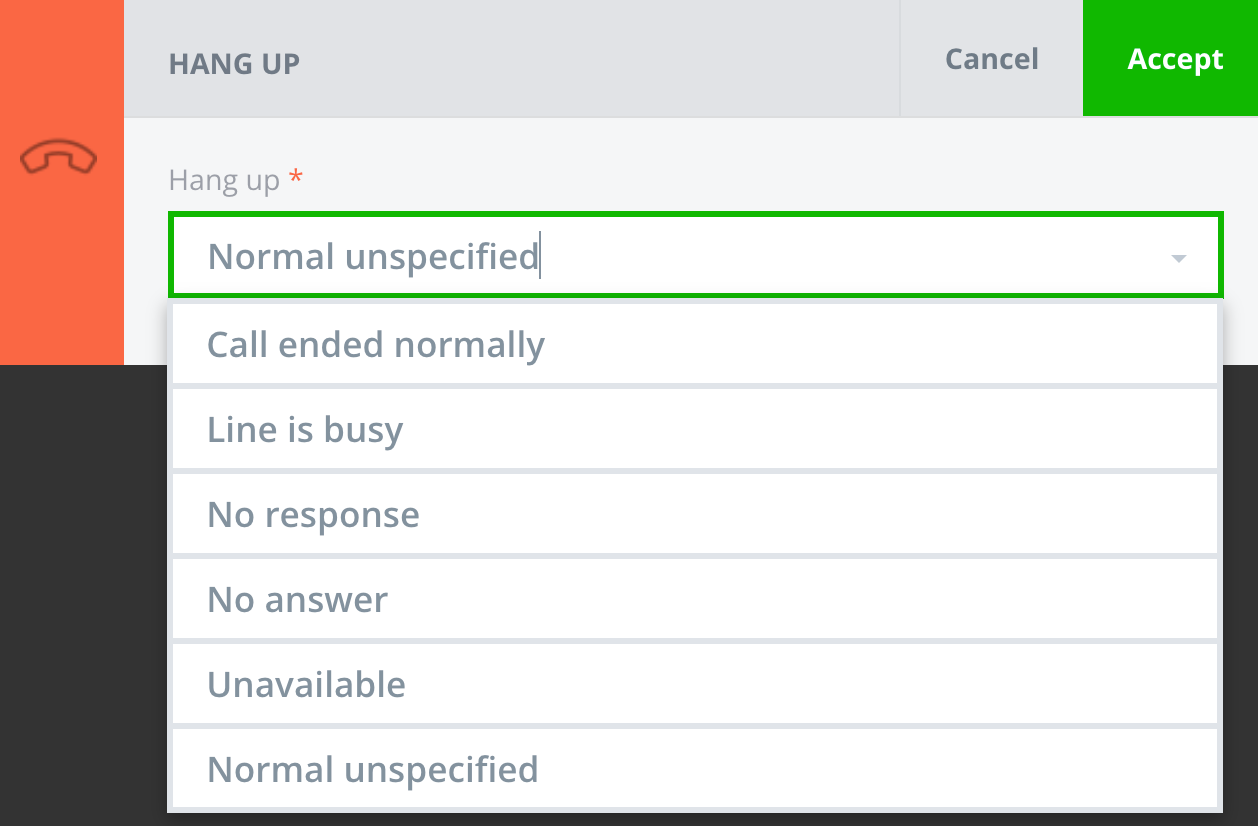
Task: Click the typed 'Normal unspecified' text in the field
Action: pyautogui.click(x=373, y=257)
